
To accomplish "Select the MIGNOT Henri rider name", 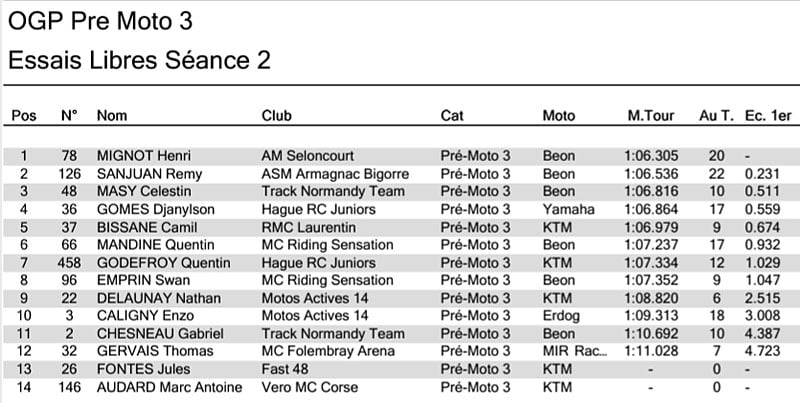I will coord(143,157).
